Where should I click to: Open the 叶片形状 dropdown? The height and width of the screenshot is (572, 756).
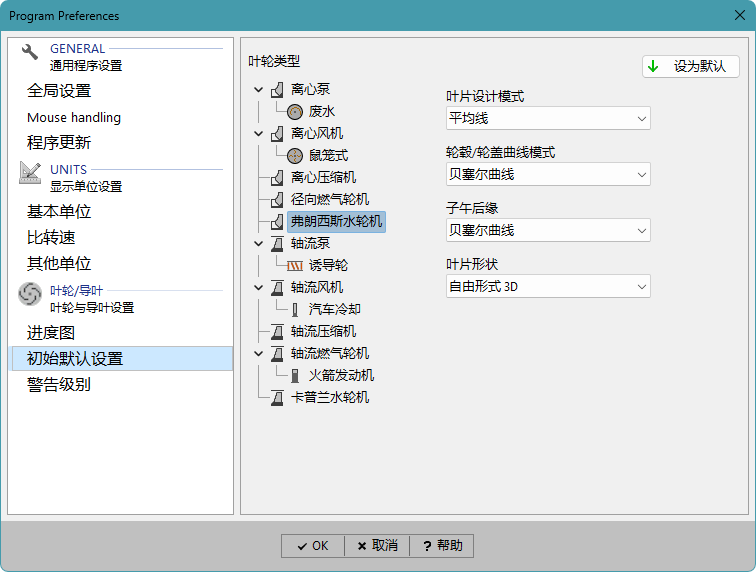point(548,287)
